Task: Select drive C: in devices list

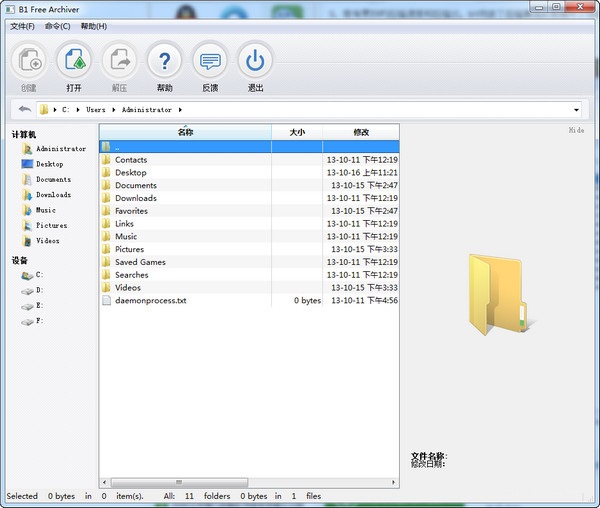Action: click(x=39, y=274)
